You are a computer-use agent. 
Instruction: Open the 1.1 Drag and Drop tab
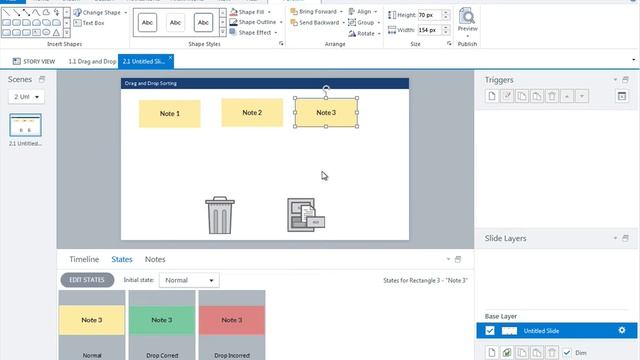92,61
